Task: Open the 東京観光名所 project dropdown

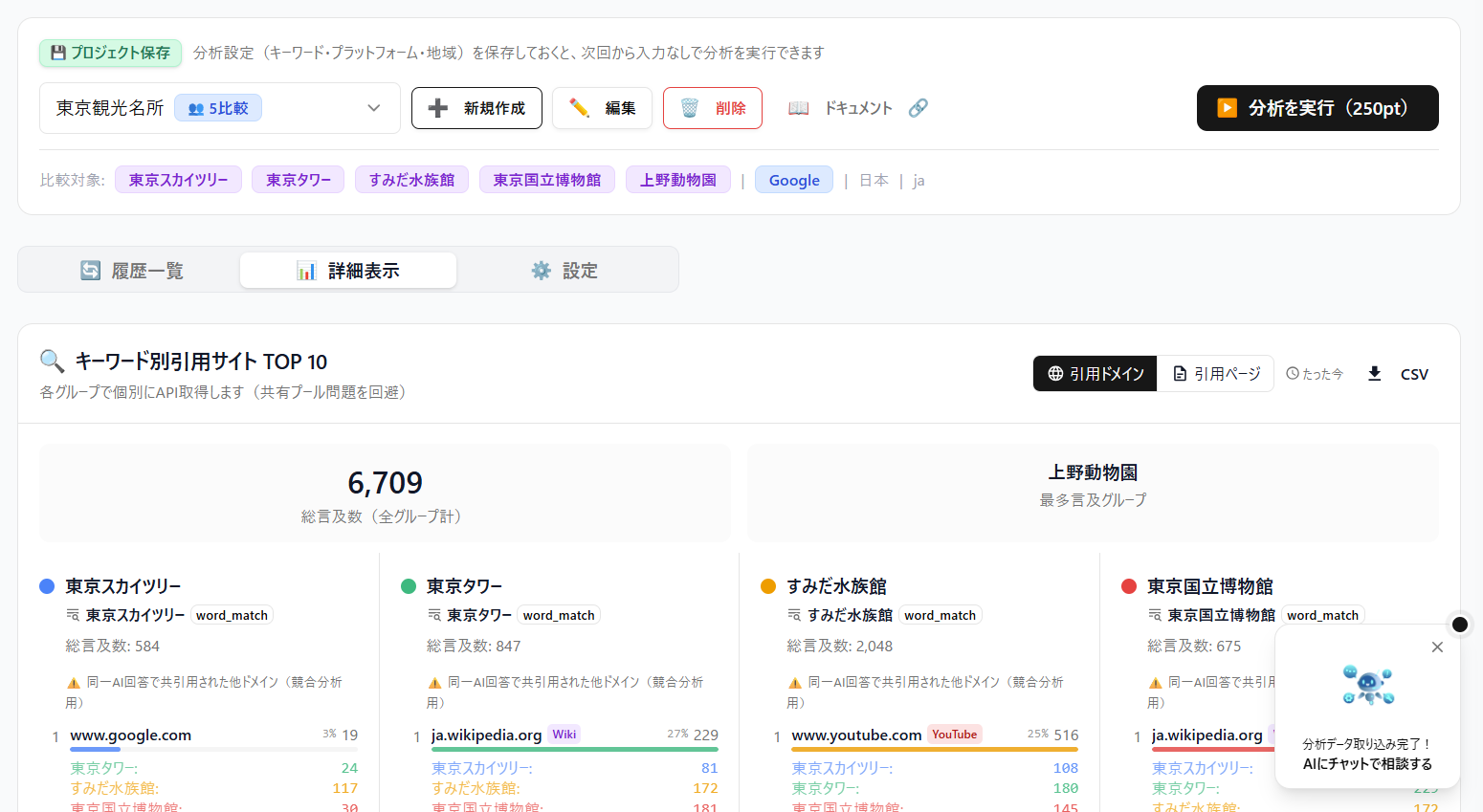Action: pyautogui.click(x=219, y=108)
